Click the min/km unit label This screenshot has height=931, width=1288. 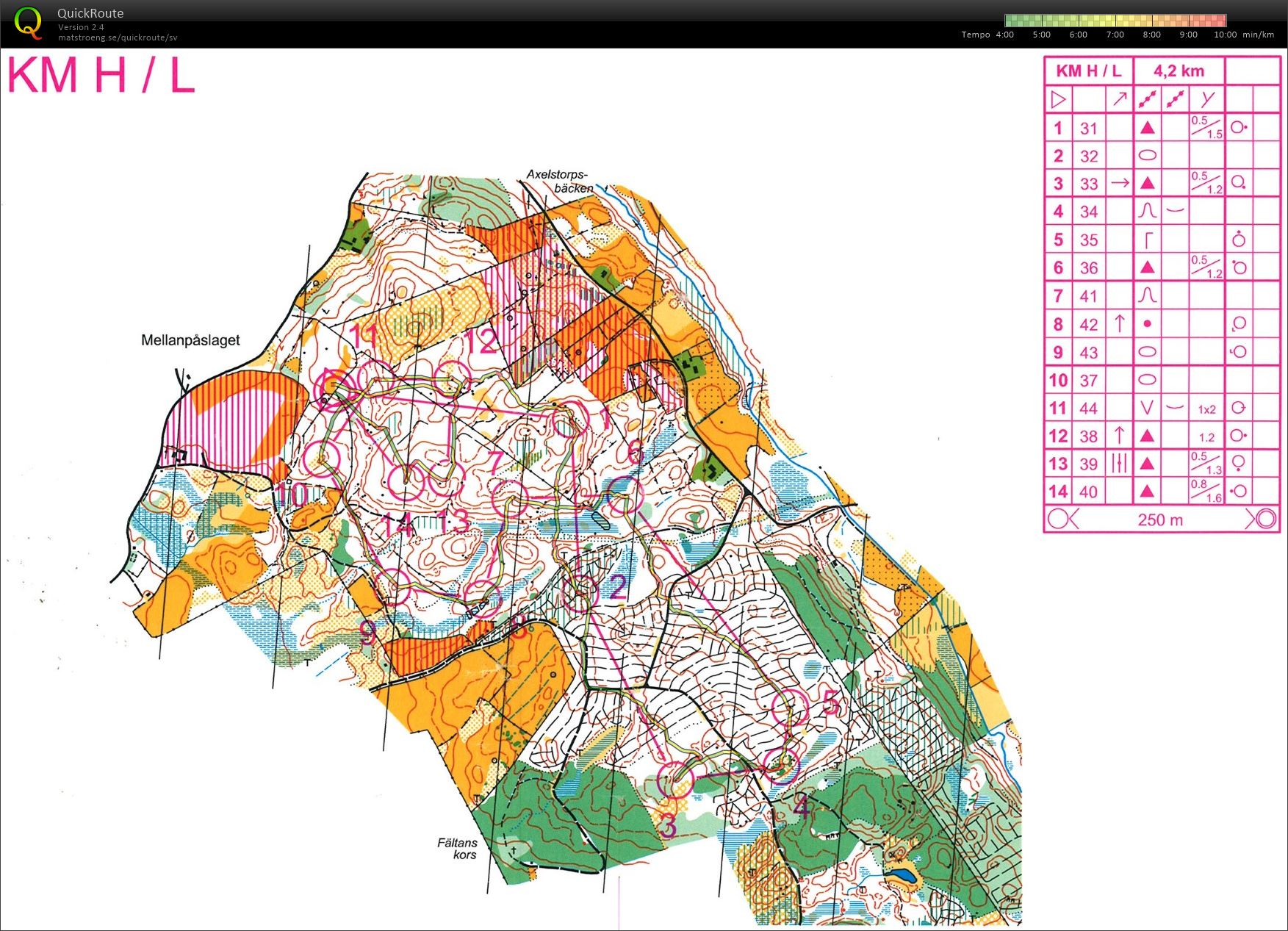coord(1259,35)
